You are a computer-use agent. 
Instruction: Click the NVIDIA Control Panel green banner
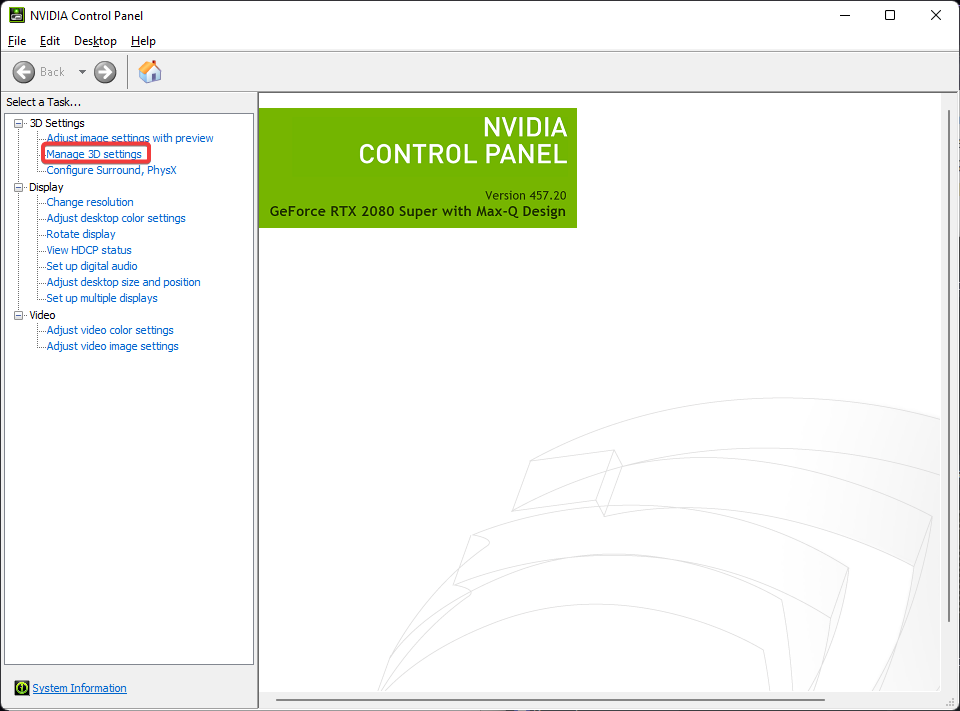[418, 168]
